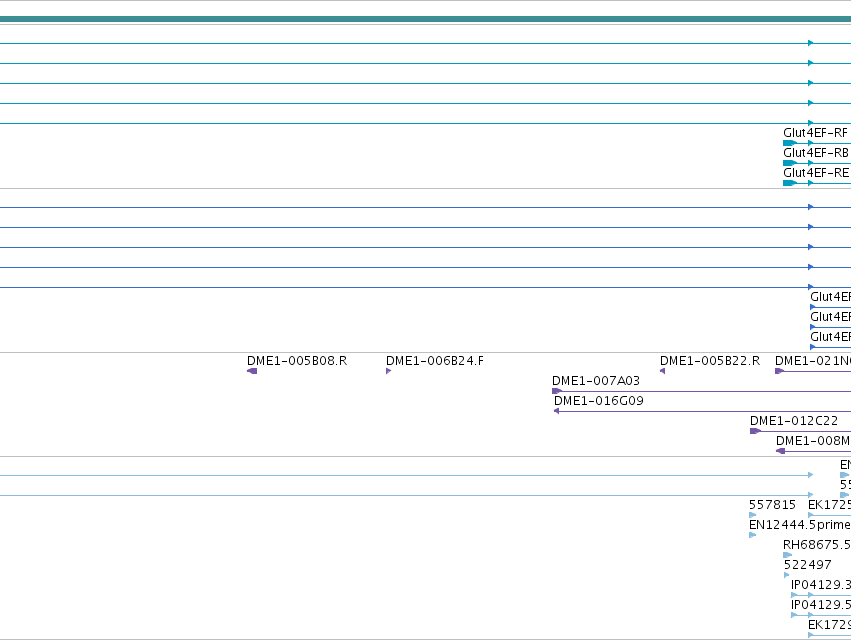Select the IP04129.3 feature label
Screen dimensions: 851x640
(821, 585)
